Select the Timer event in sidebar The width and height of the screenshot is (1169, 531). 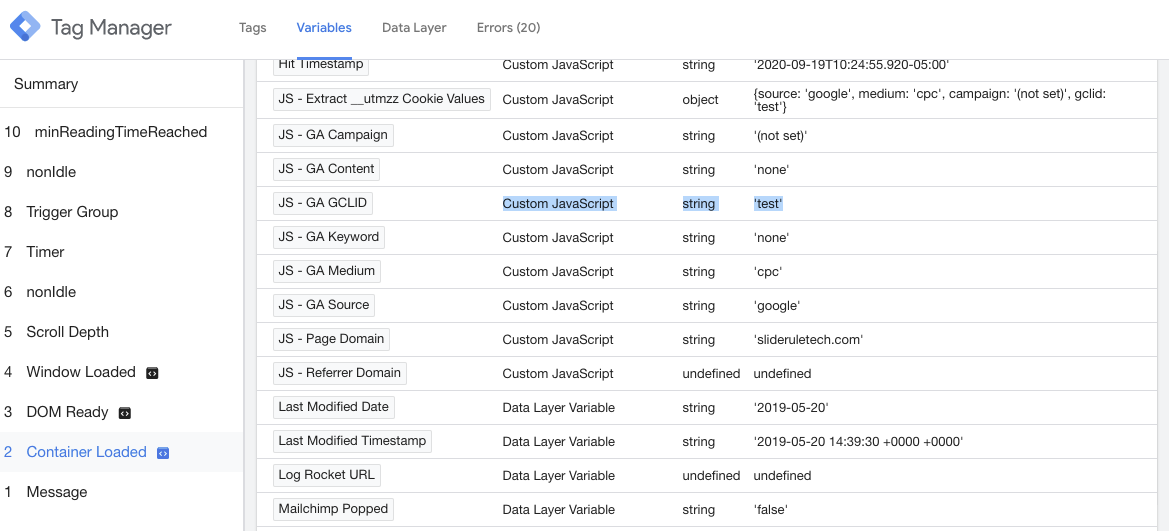[45, 252]
